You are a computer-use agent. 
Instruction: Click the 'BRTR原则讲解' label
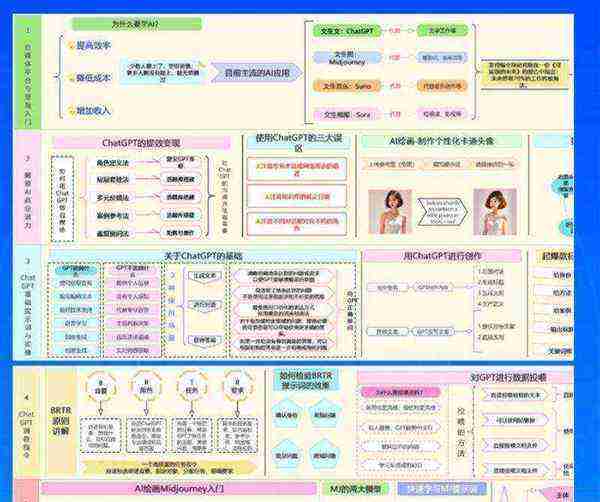pos(61,421)
